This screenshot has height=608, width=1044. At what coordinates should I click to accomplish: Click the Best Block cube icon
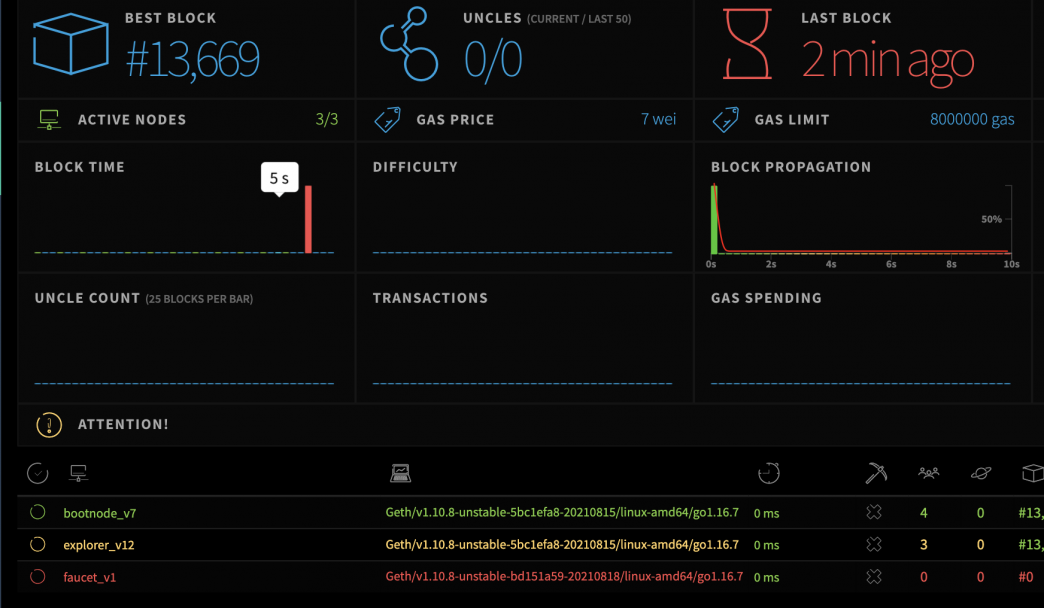tap(70, 45)
